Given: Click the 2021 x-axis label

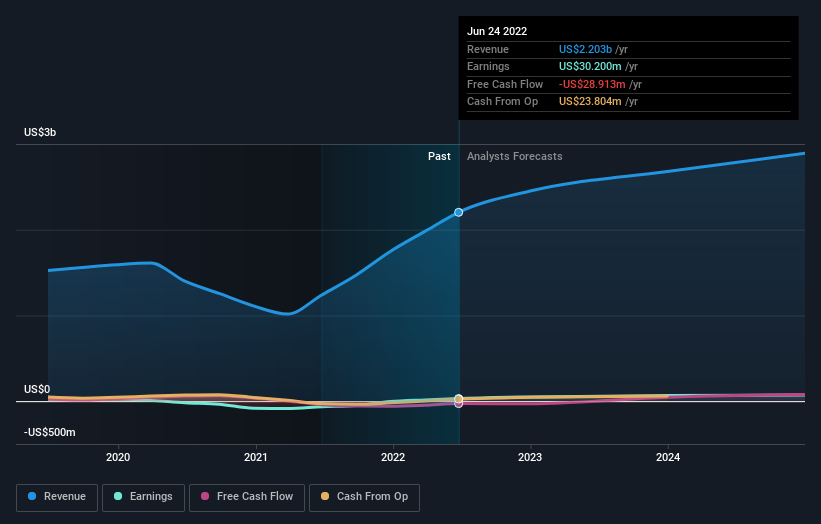Looking at the screenshot, I should tap(256, 458).
